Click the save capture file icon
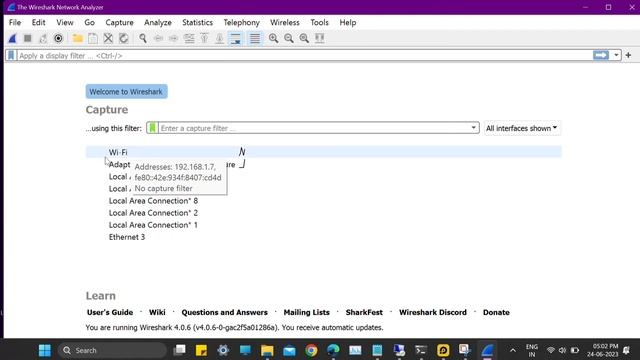This screenshot has width=640, height=360. [x=93, y=38]
